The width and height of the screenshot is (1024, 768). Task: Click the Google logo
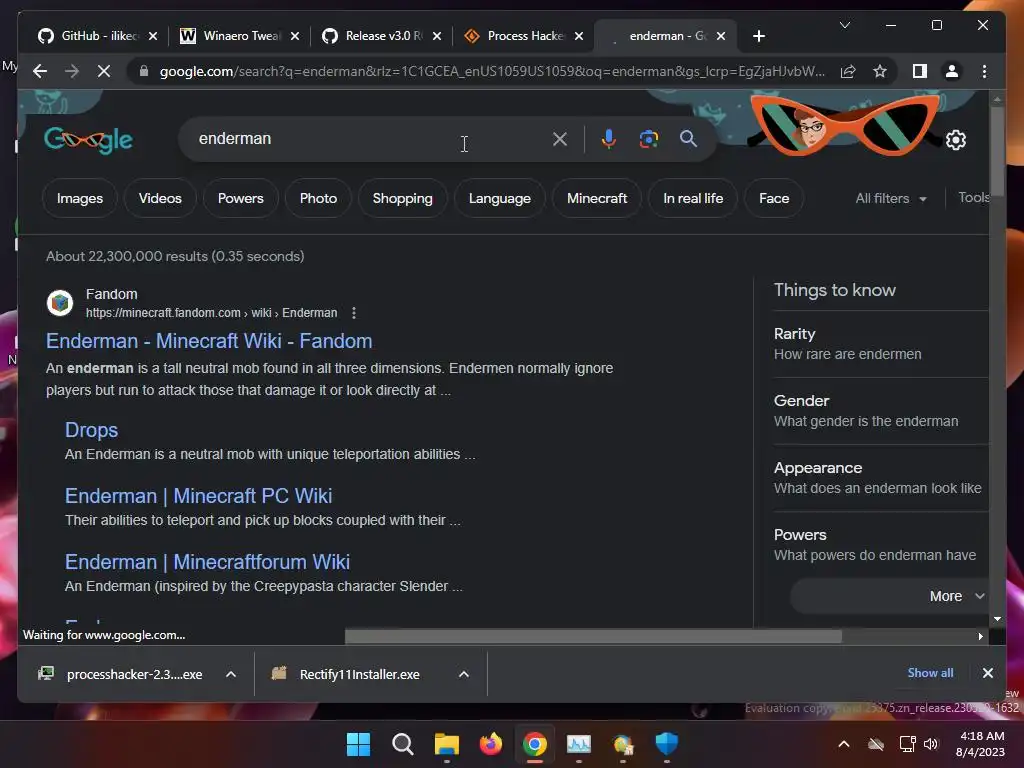point(88,140)
